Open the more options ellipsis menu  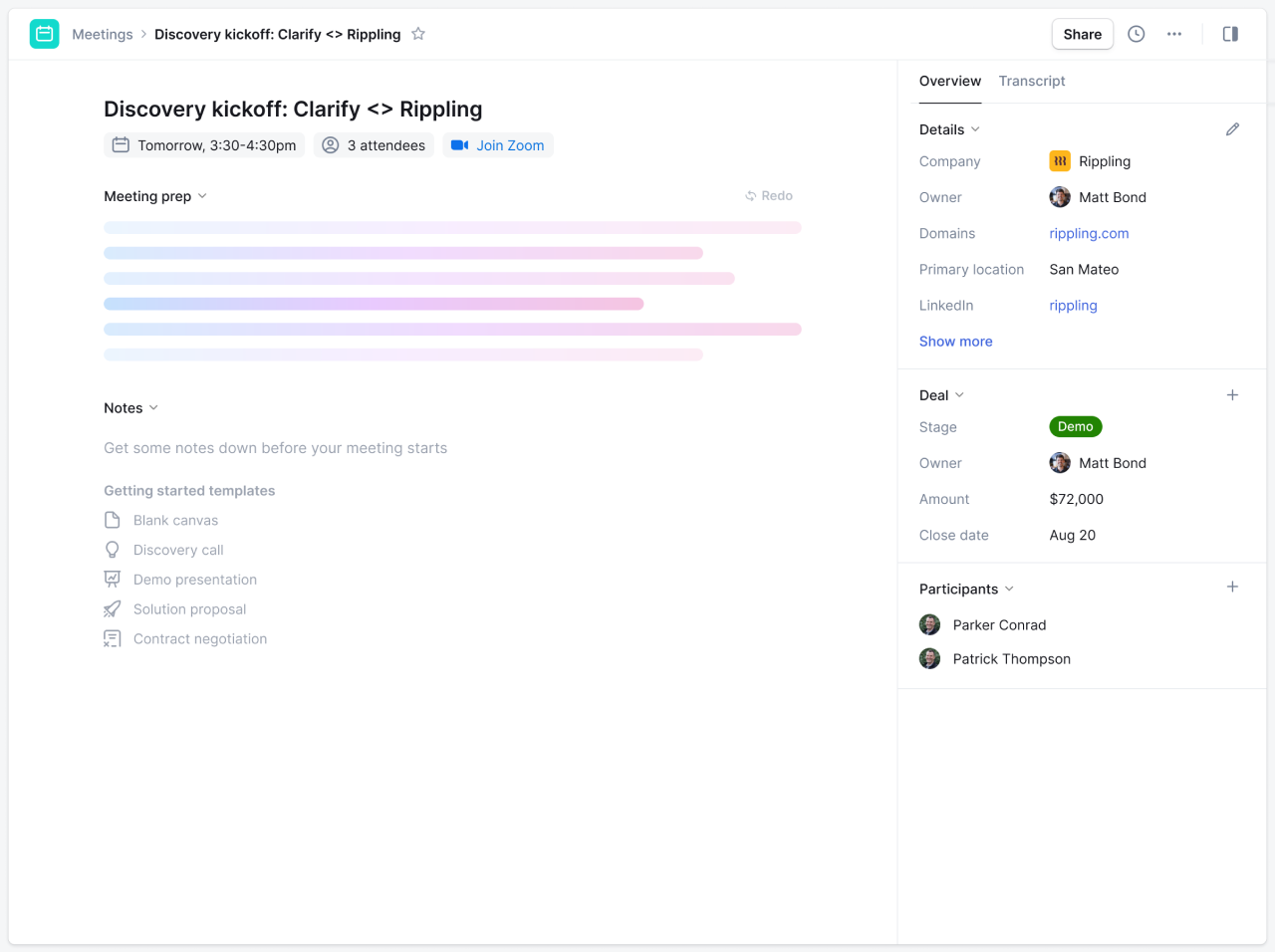point(1174,34)
